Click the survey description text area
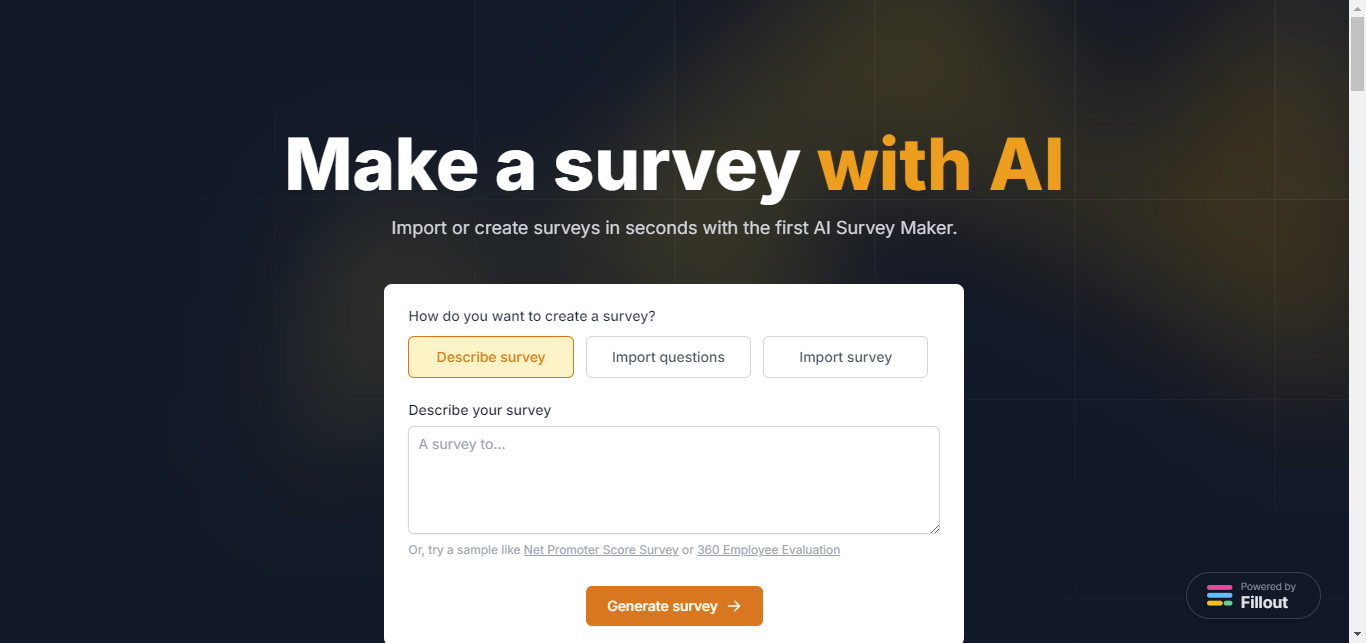 click(x=674, y=480)
